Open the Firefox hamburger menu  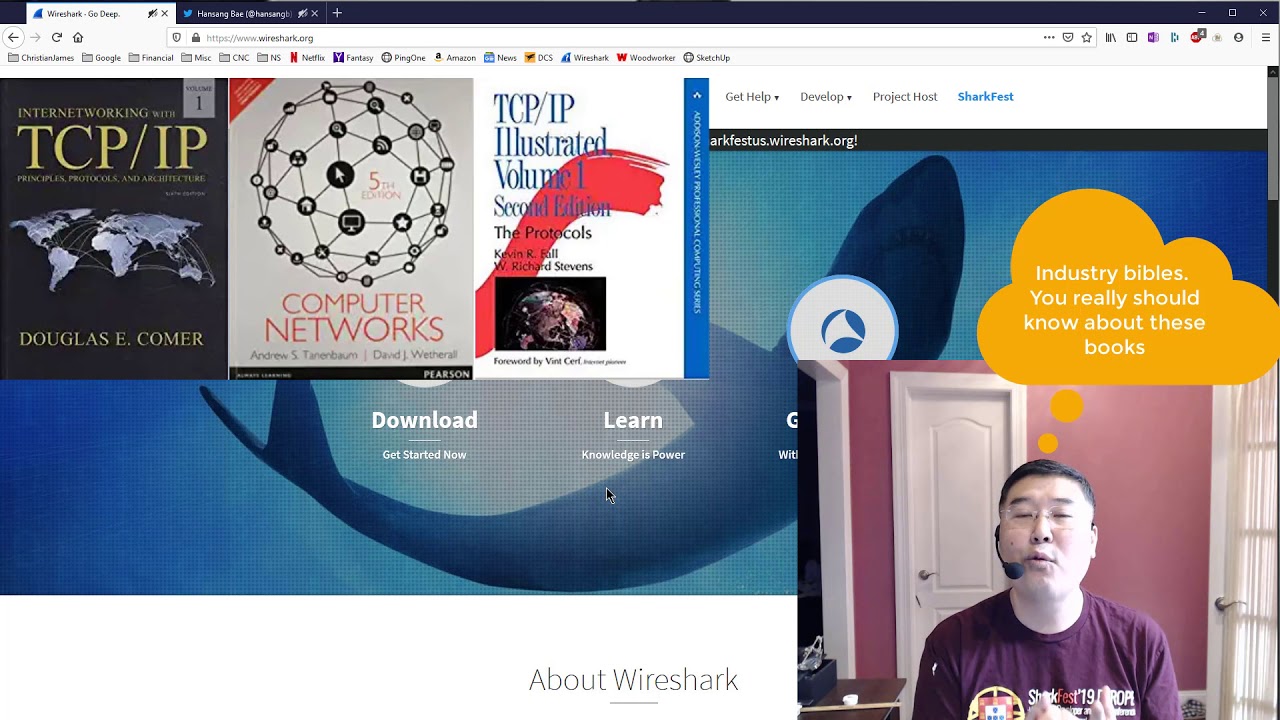pos(1265,37)
